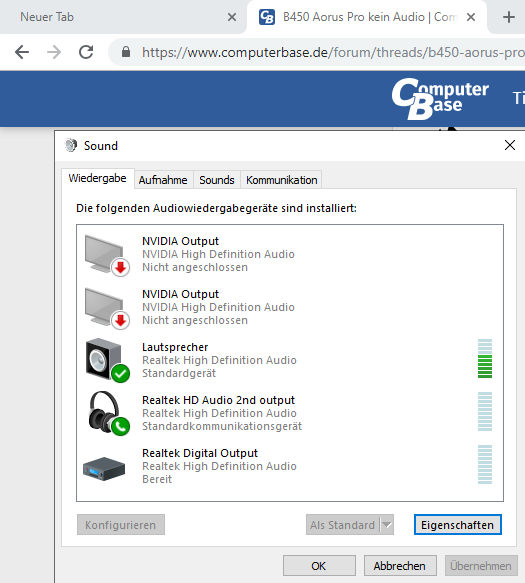Expand the Als Standard dropdown arrow

pyautogui.click(x=387, y=525)
